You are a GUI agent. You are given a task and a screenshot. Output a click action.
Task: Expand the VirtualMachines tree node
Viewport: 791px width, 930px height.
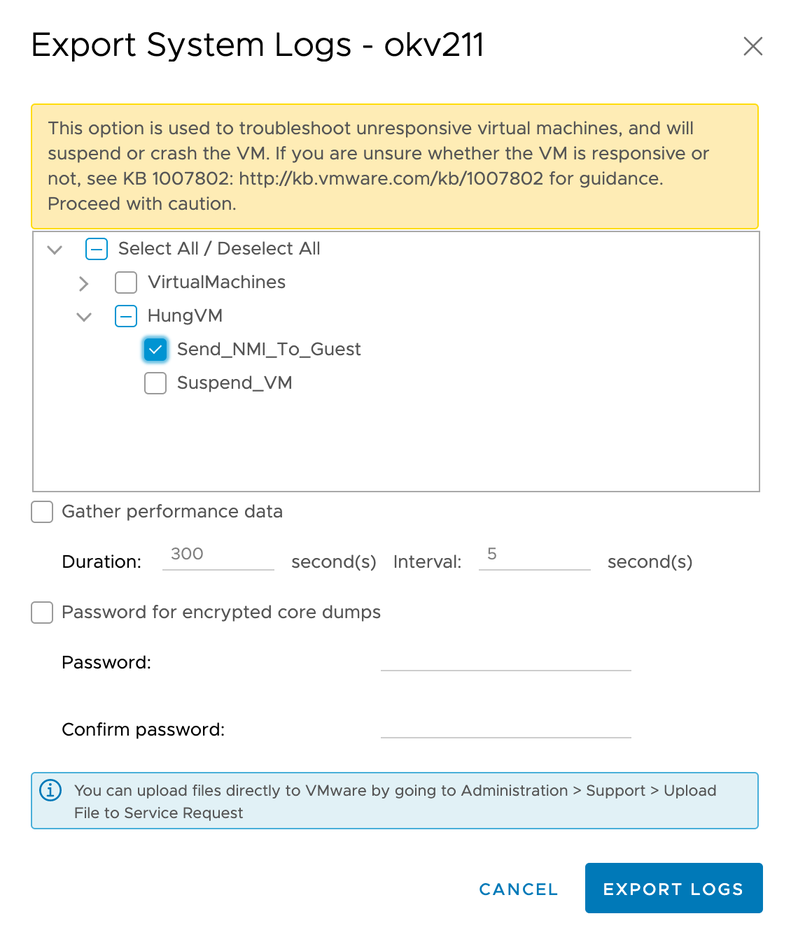click(x=84, y=282)
